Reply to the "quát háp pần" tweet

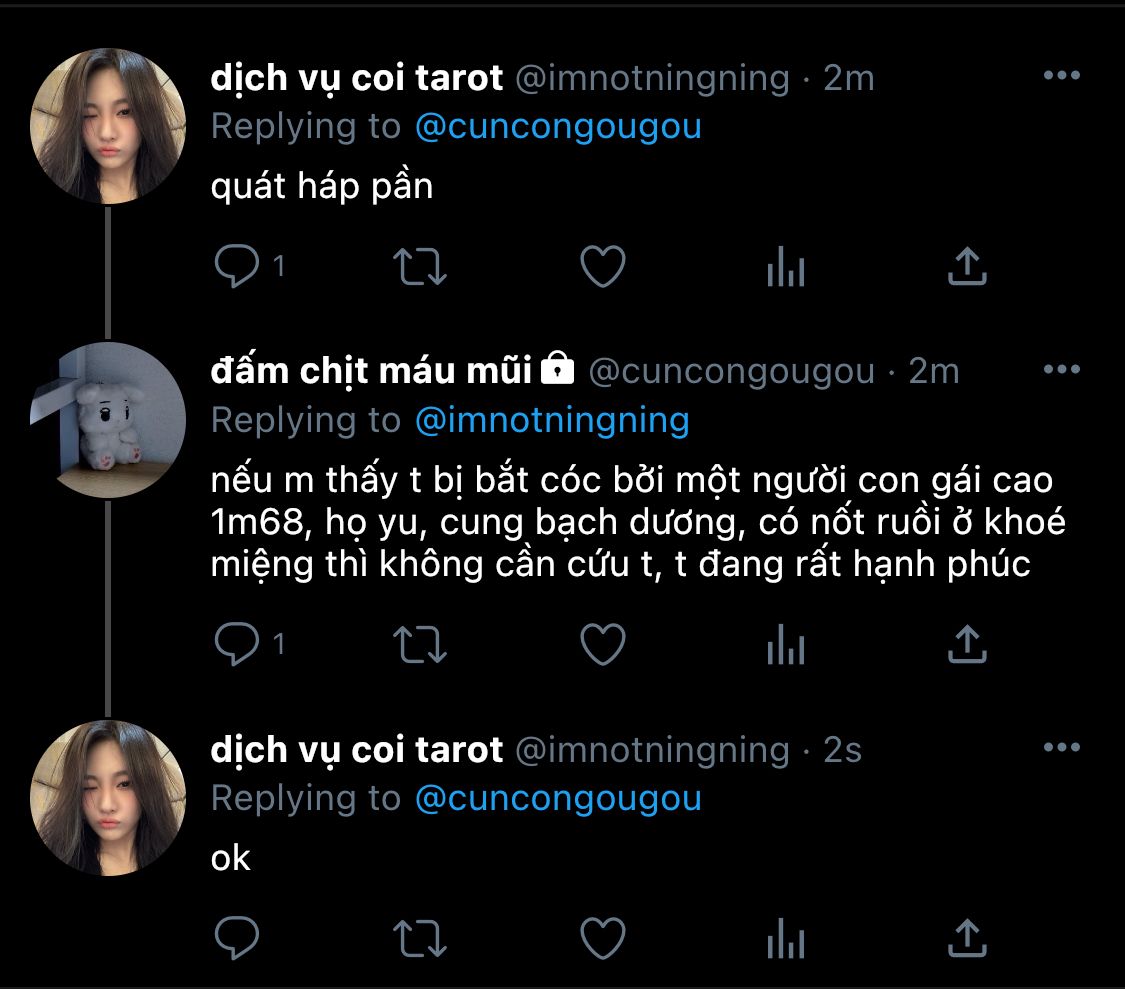pyautogui.click(x=238, y=267)
